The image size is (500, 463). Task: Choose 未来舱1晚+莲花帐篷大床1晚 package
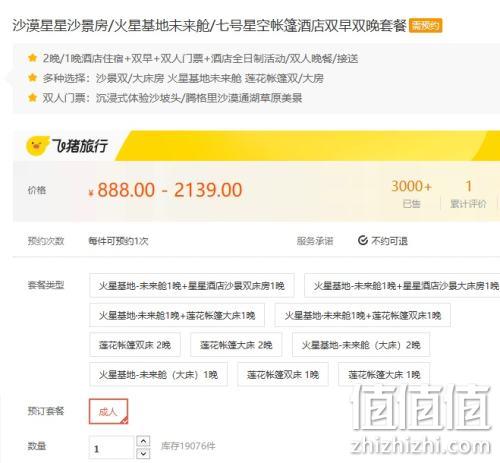177,315
